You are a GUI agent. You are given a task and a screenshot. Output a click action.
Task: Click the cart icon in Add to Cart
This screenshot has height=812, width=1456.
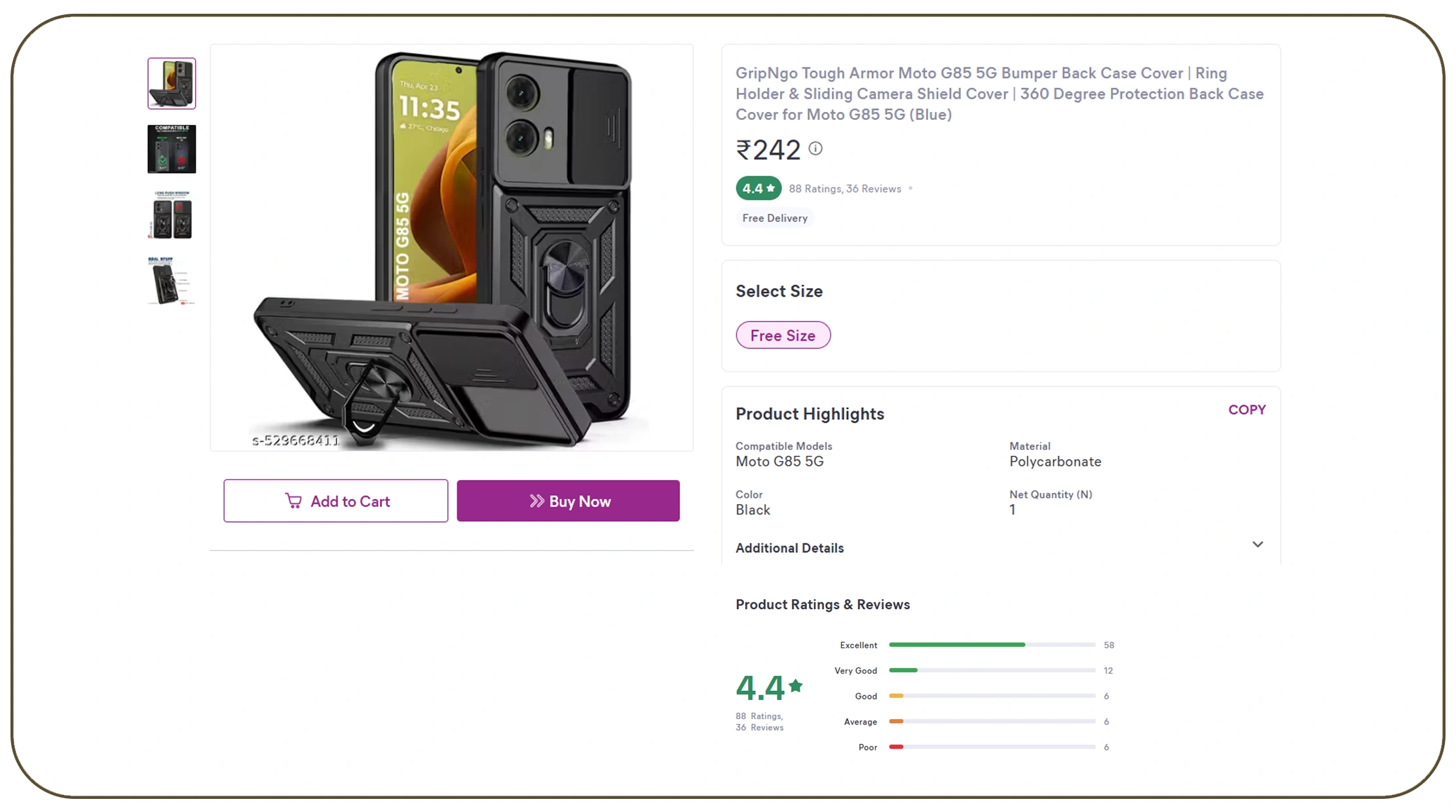(x=293, y=501)
